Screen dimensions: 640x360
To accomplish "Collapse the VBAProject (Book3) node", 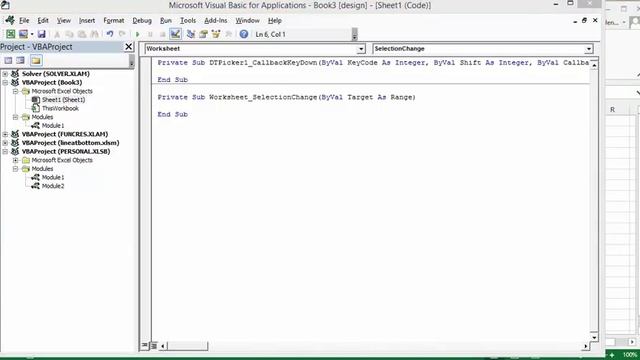I will point(5,82).
